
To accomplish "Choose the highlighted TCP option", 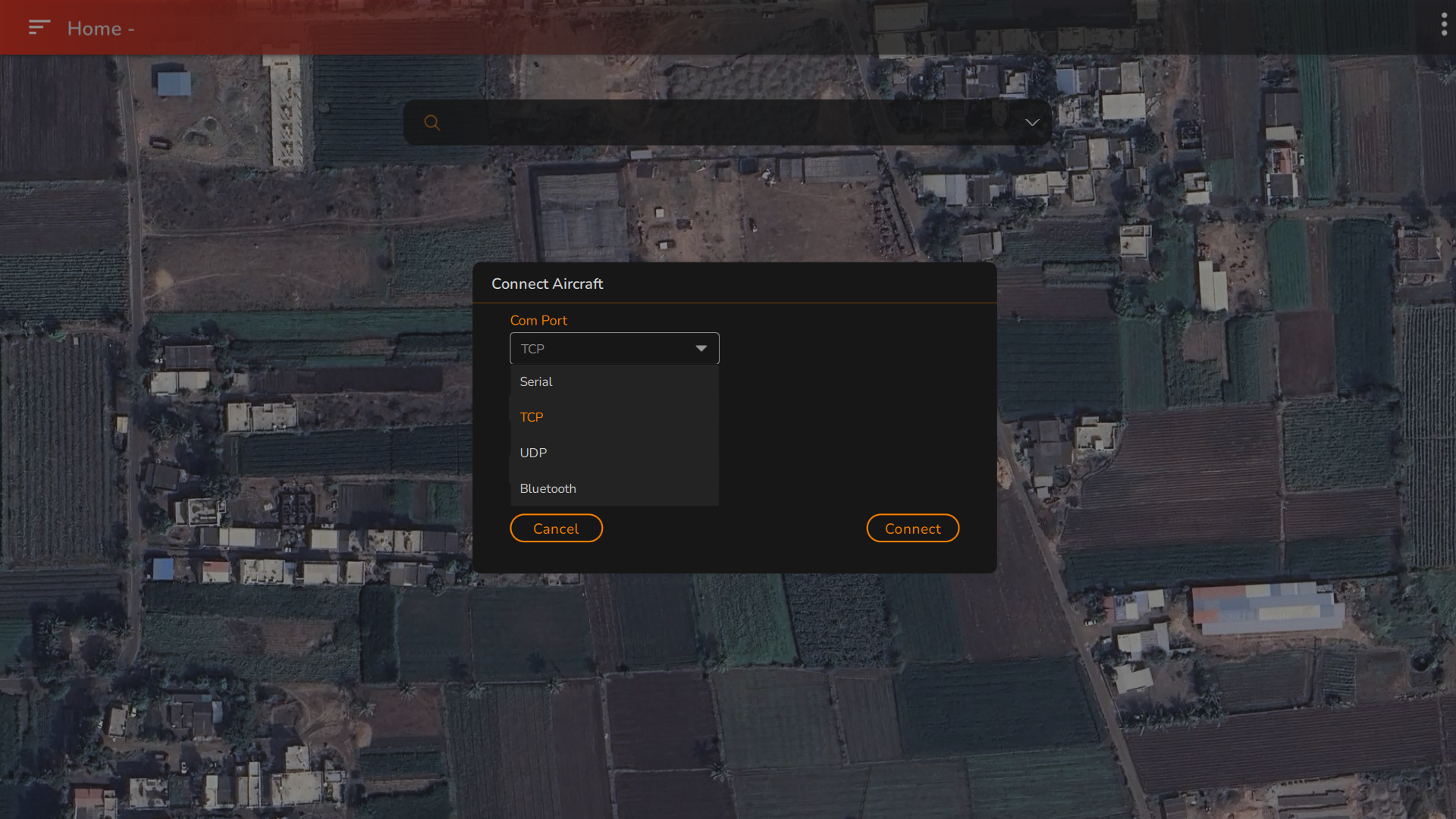I will pyautogui.click(x=532, y=417).
